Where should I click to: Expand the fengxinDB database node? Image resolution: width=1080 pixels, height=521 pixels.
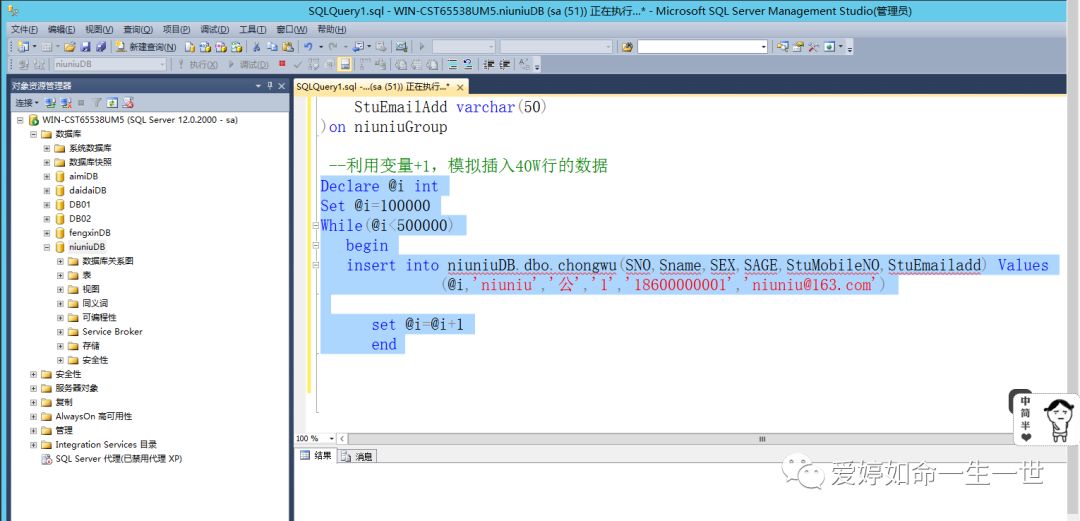[47, 233]
